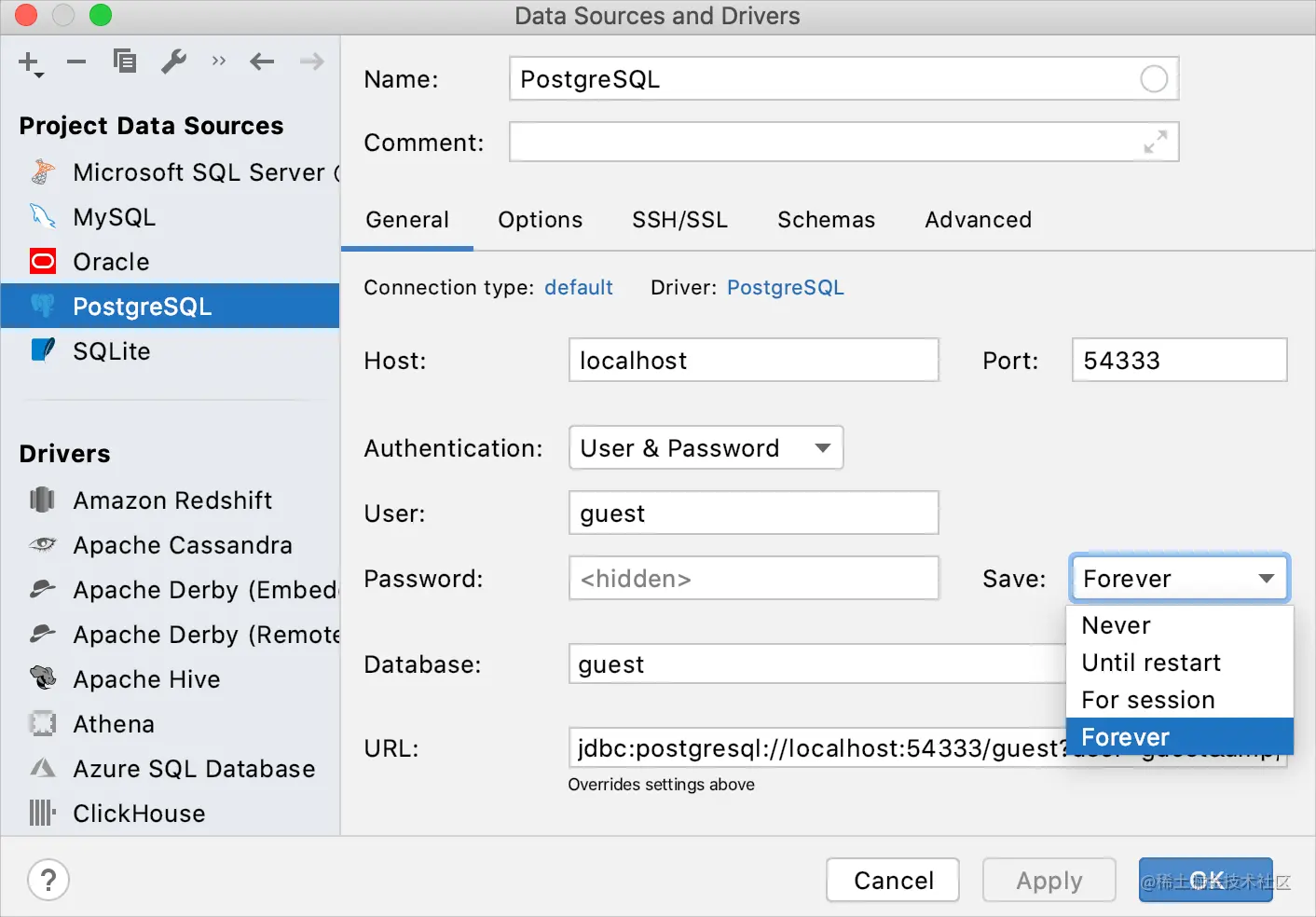Select Amazon Redshift driver
Image resolution: width=1316 pixels, height=917 pixels.
click(x=170, y=500)
